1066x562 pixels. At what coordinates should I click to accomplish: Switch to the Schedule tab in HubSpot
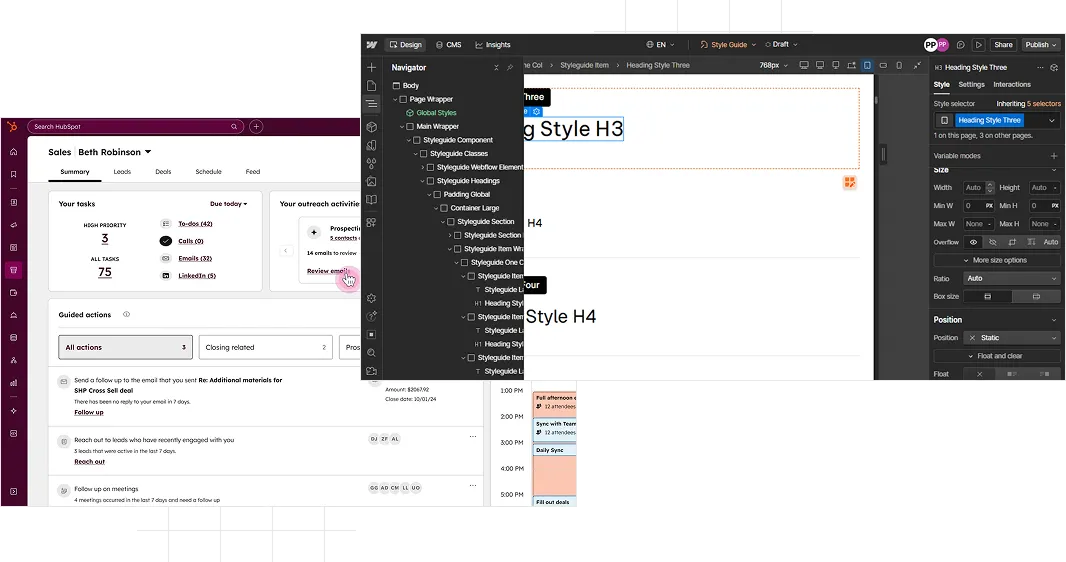209,172
